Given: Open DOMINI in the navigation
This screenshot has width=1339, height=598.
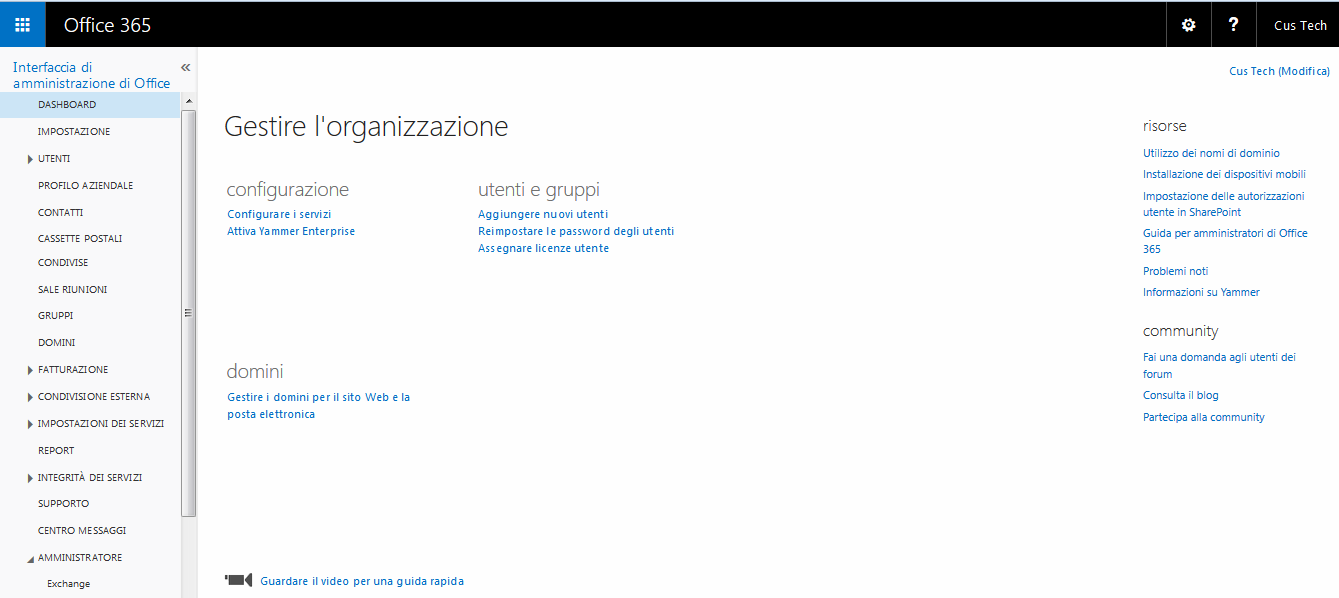Looking at the screenshot, I should coord(56,343).
